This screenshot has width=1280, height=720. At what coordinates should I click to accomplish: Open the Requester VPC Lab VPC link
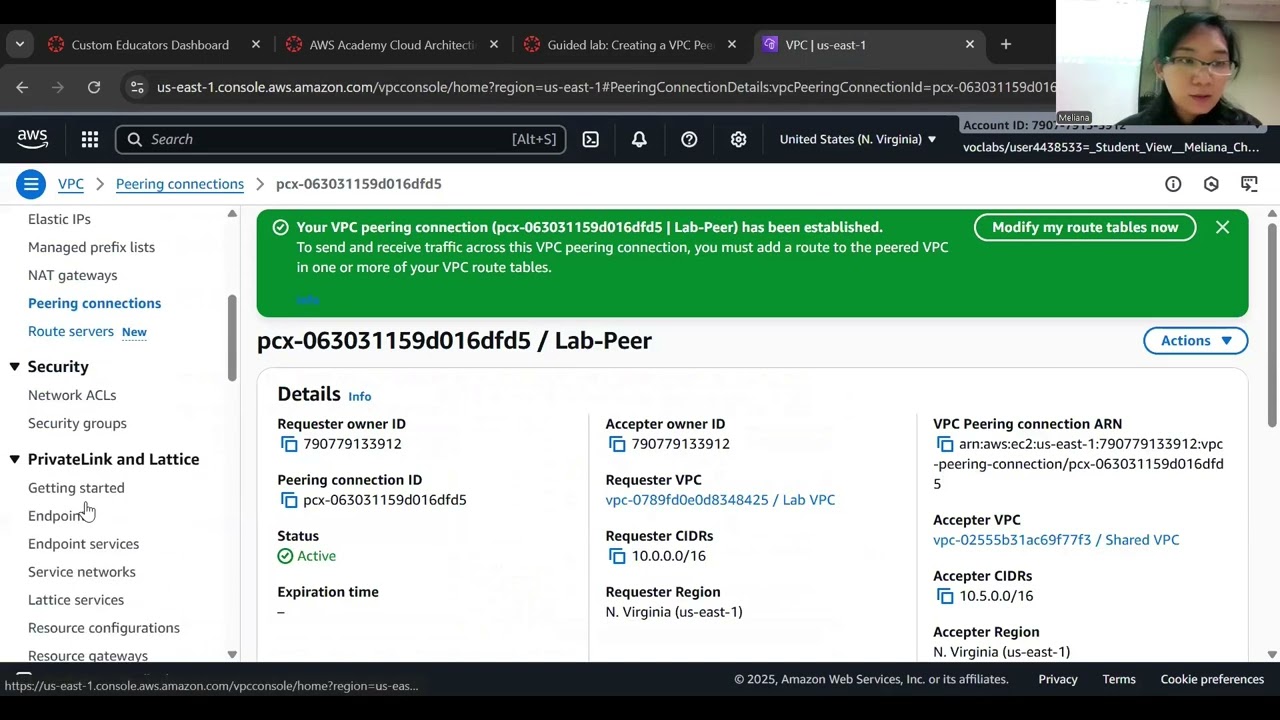tap(720, 500)
